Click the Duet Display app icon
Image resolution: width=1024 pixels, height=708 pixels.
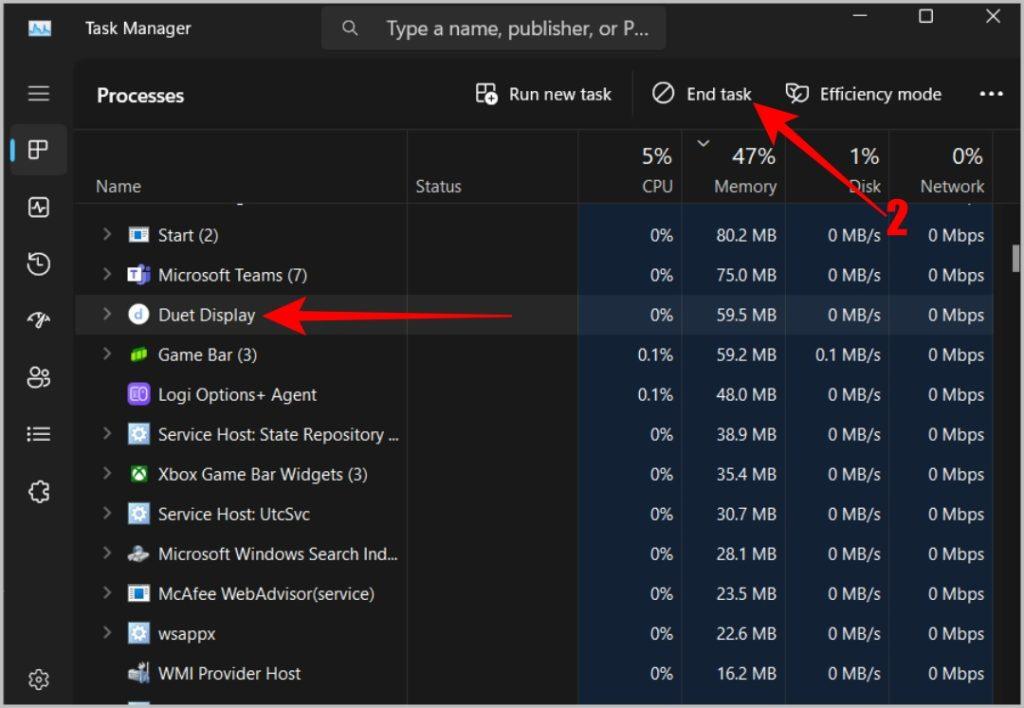click(x=138, y=315)
